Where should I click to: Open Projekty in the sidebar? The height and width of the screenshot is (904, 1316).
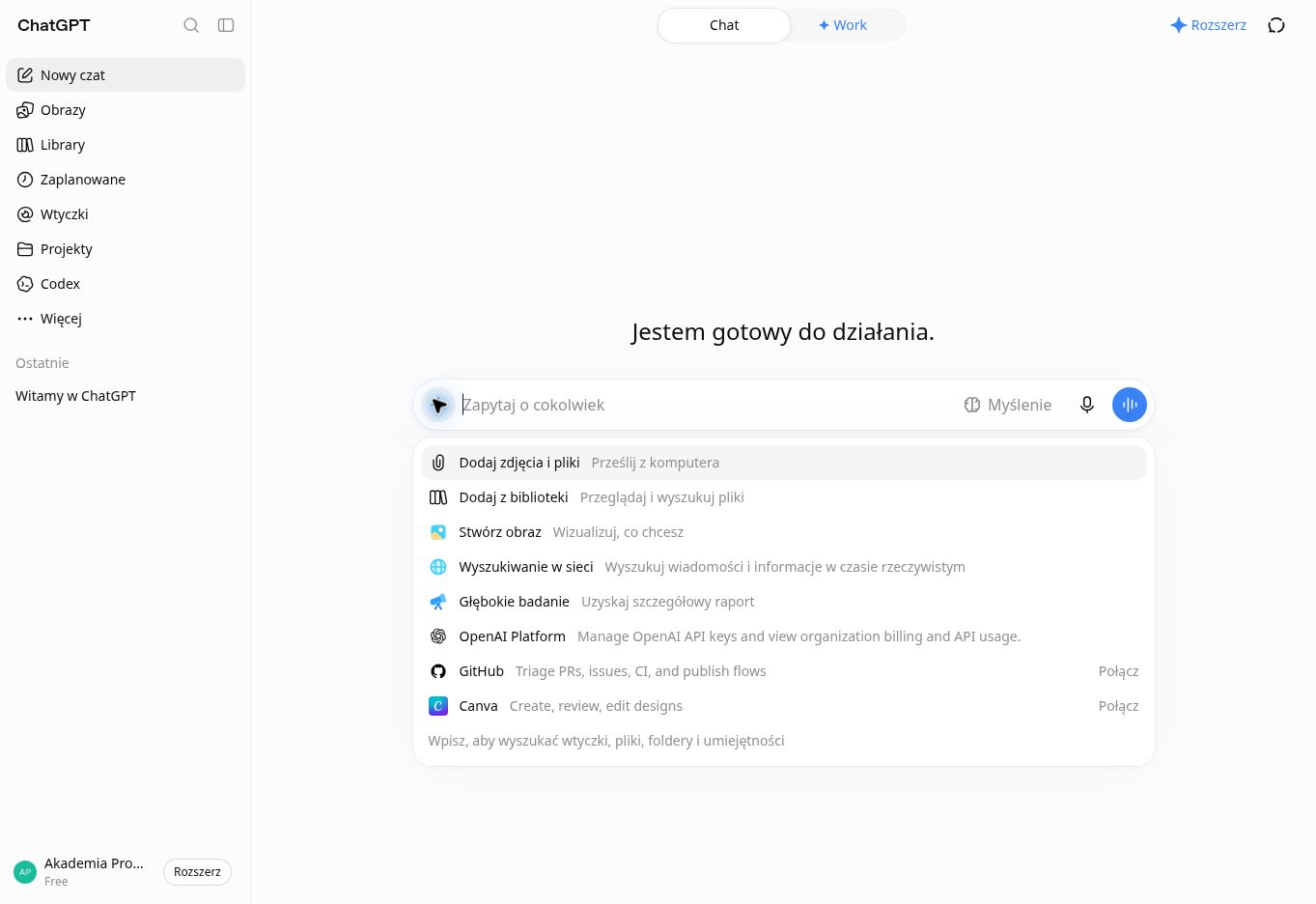tap(126, 249)
